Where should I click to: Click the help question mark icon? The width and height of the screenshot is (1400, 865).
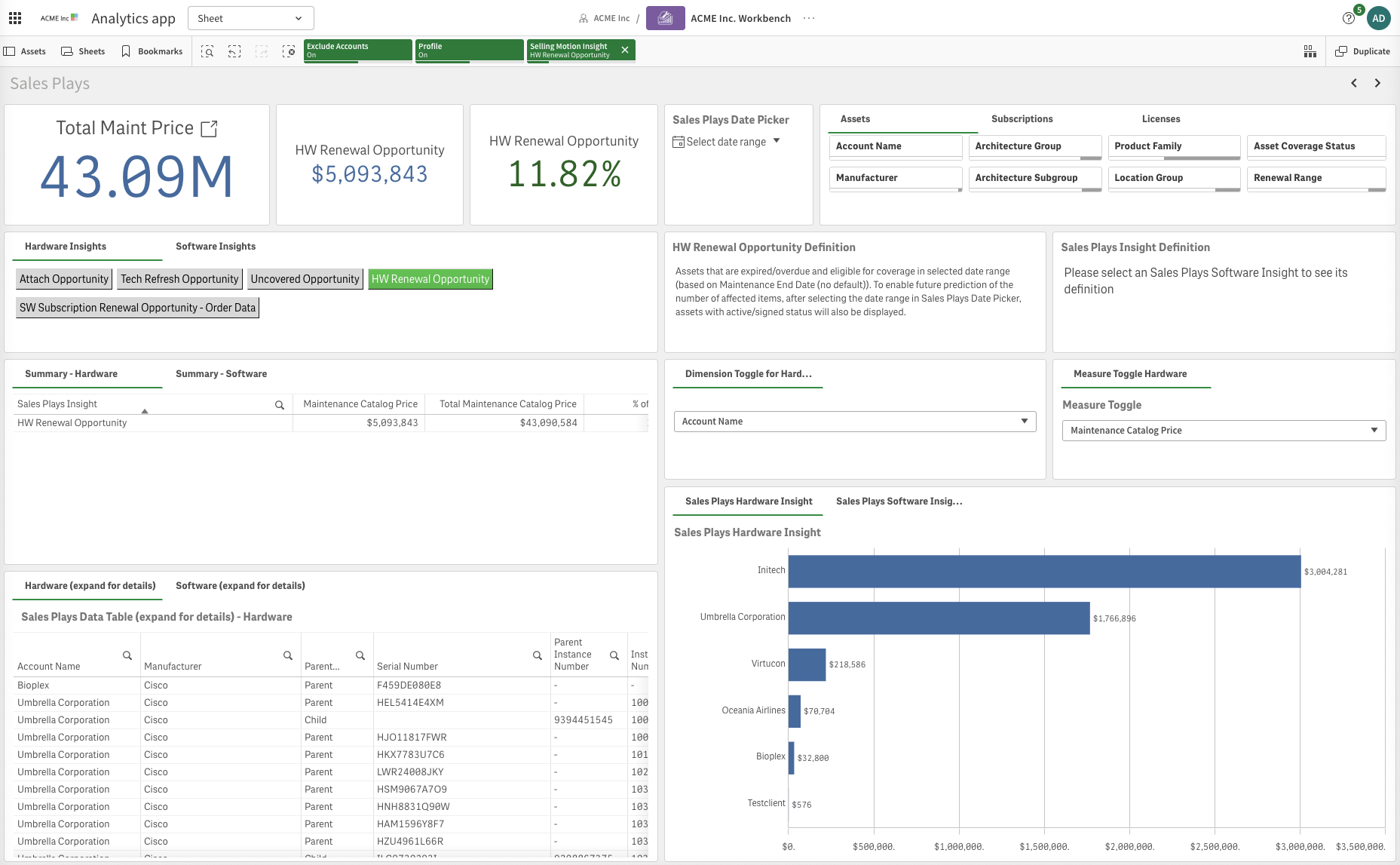pyautogui.click(x=1349, y=18)
